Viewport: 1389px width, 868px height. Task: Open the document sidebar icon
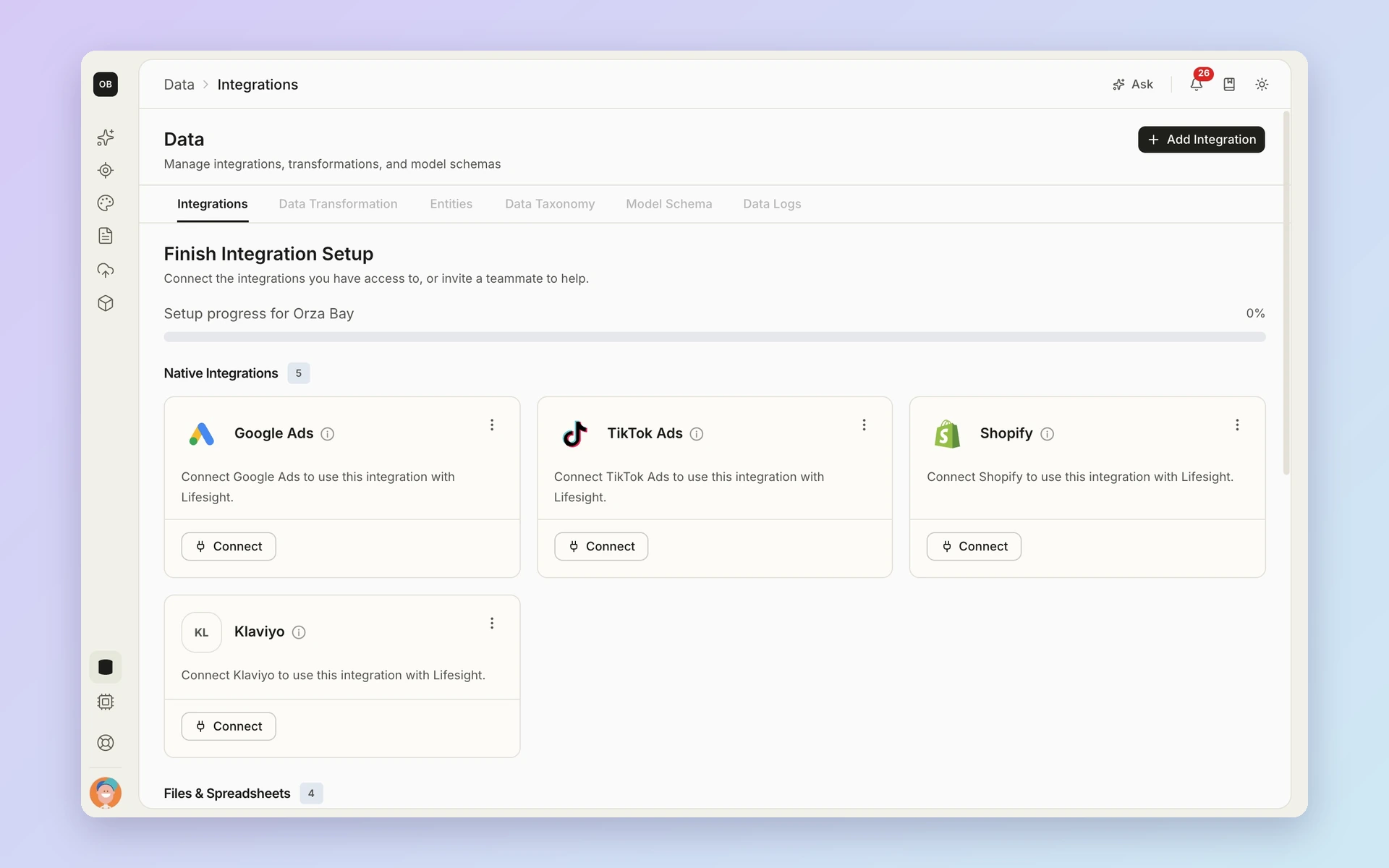coord(106,236)
